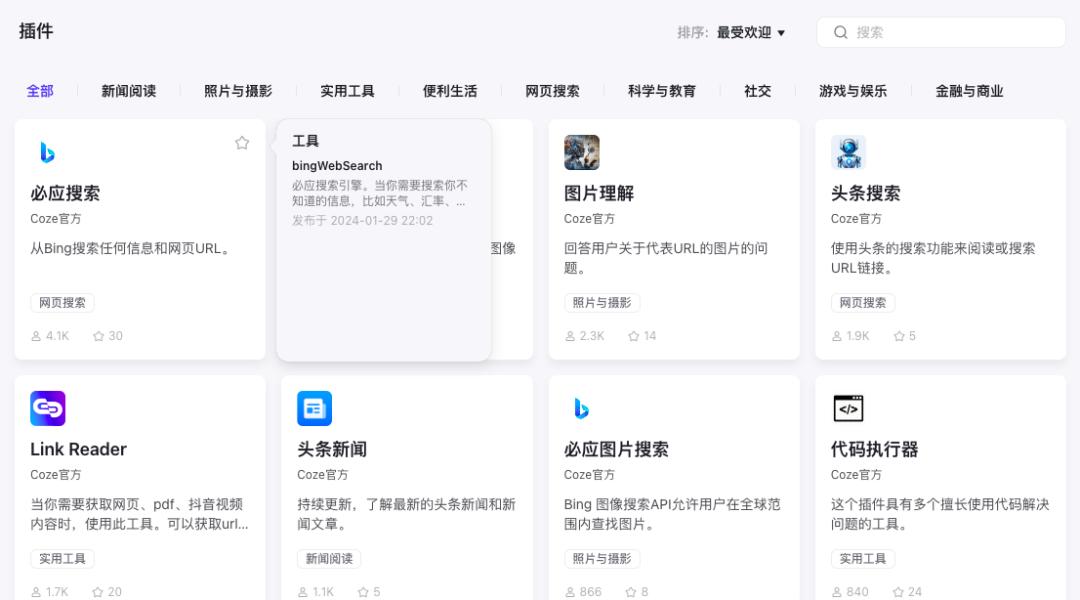Open the 图片理解 plugin title

click(599, 194)
